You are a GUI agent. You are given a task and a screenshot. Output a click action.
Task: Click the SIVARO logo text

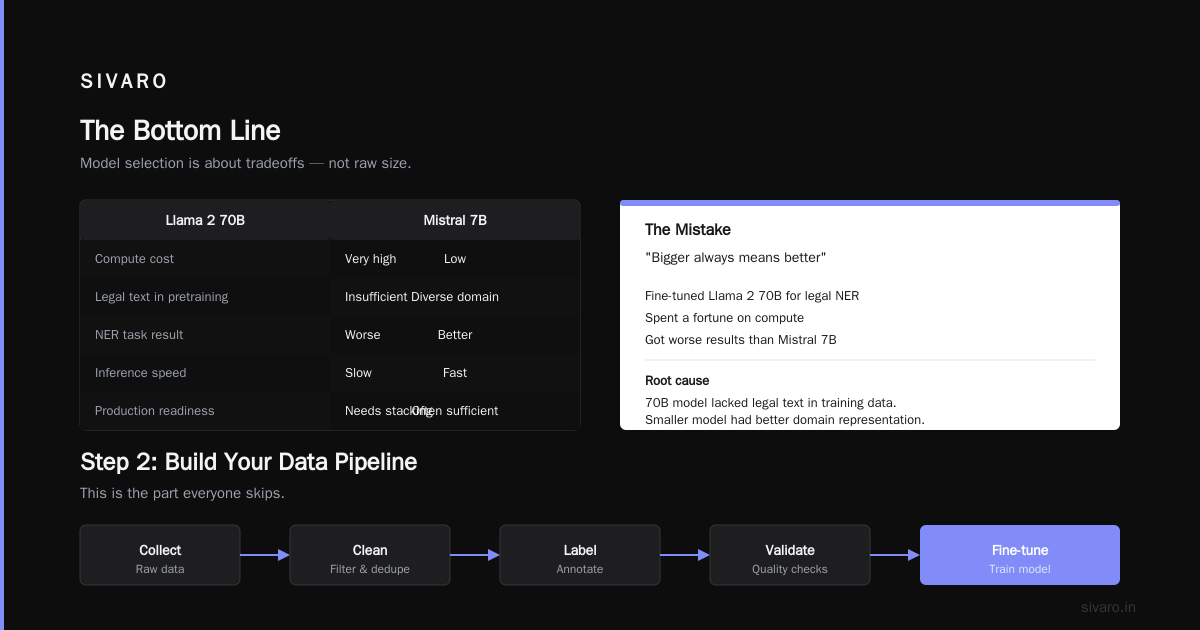tap(124, 81)
